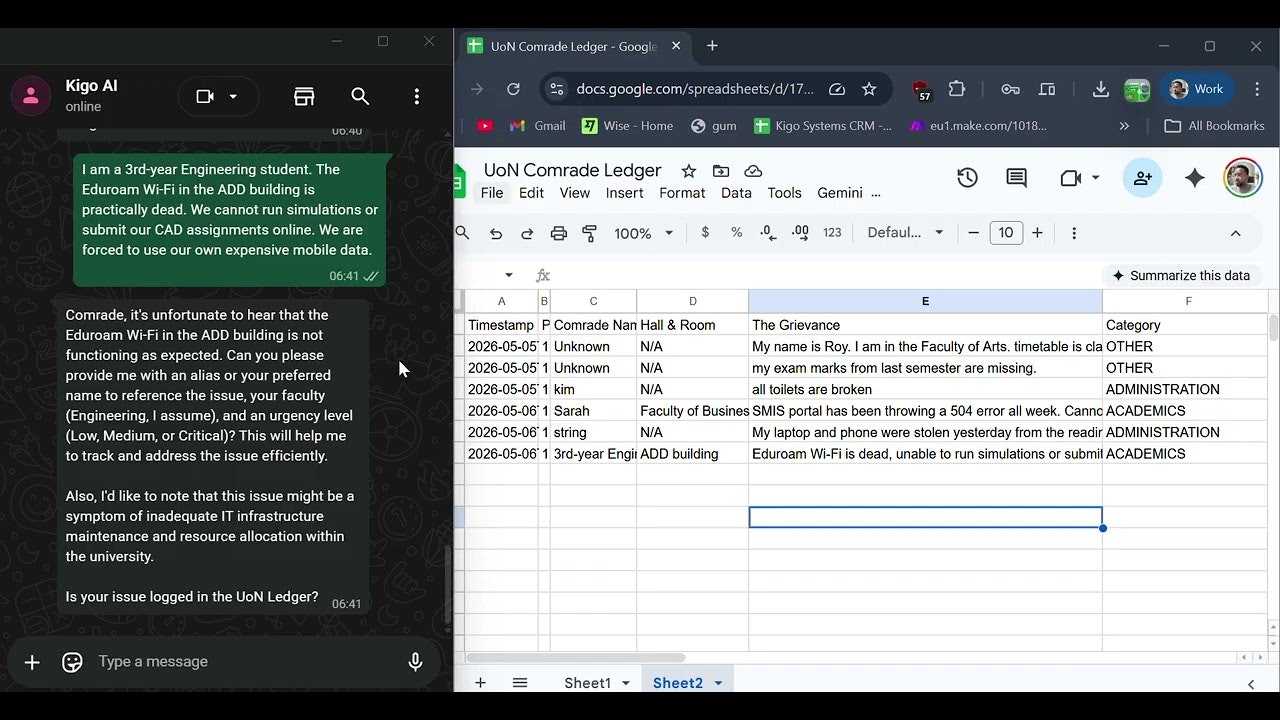Screen dimensions: 1280x720
Task: Open Chrome three-dot menu
Action: pos(1256,89)
